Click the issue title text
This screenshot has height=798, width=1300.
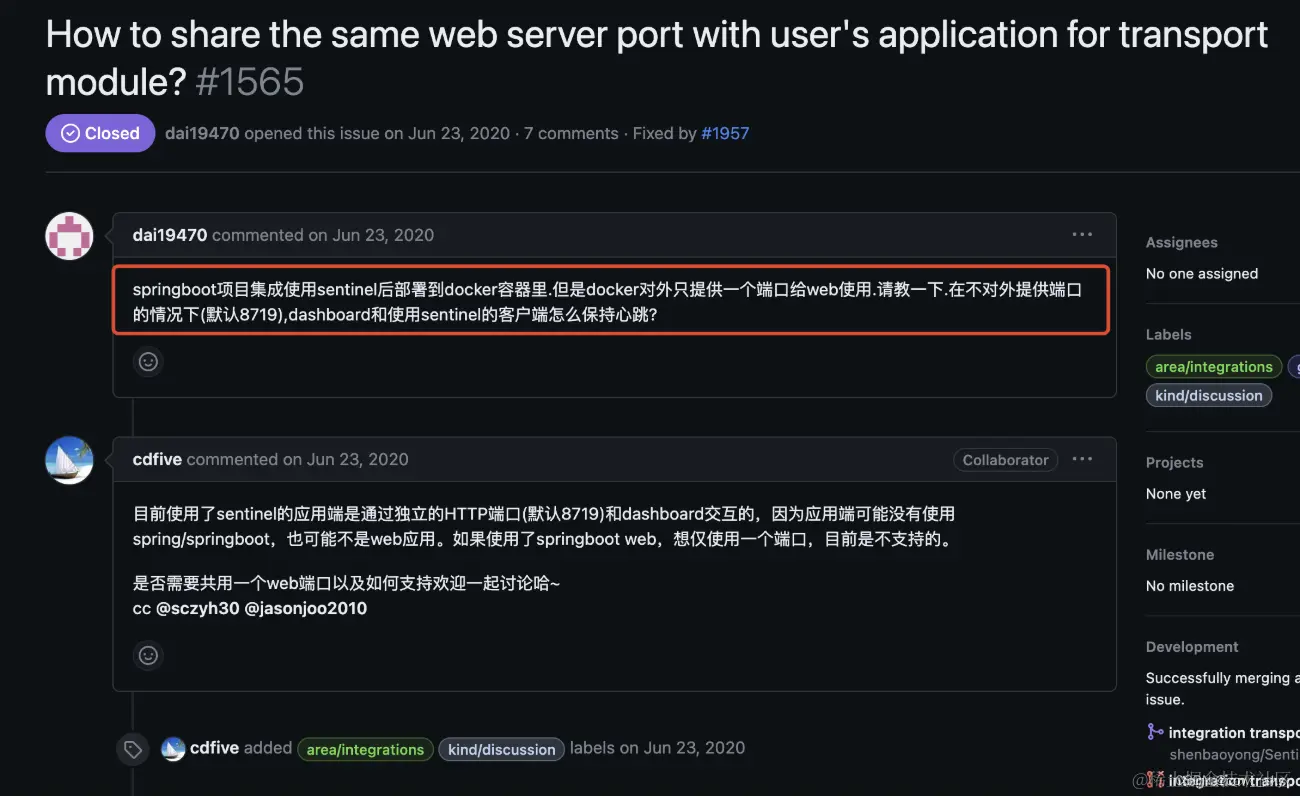pos(657,57)
